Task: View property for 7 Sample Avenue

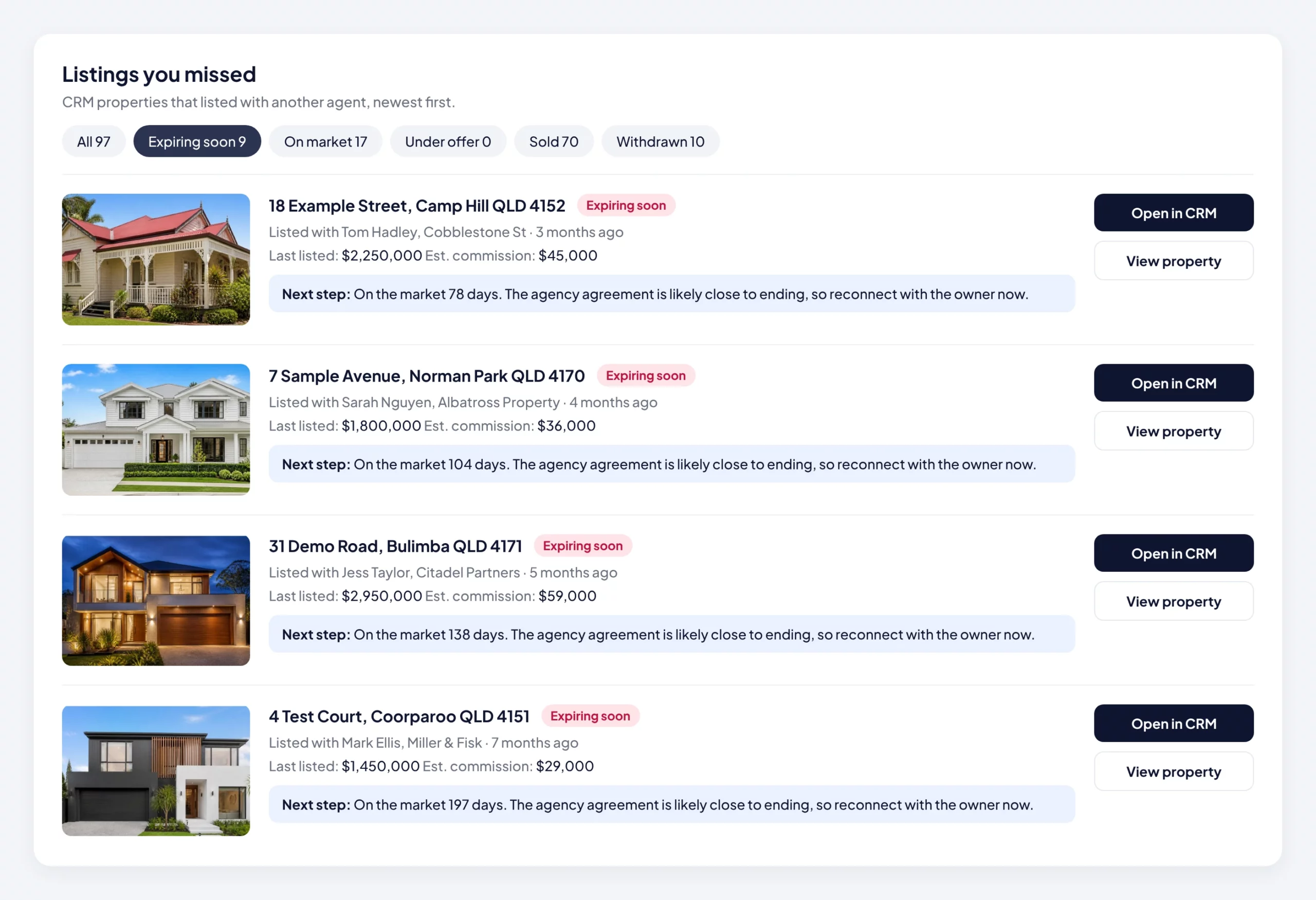Action: pyautogui.click(x=1173, y=431)
